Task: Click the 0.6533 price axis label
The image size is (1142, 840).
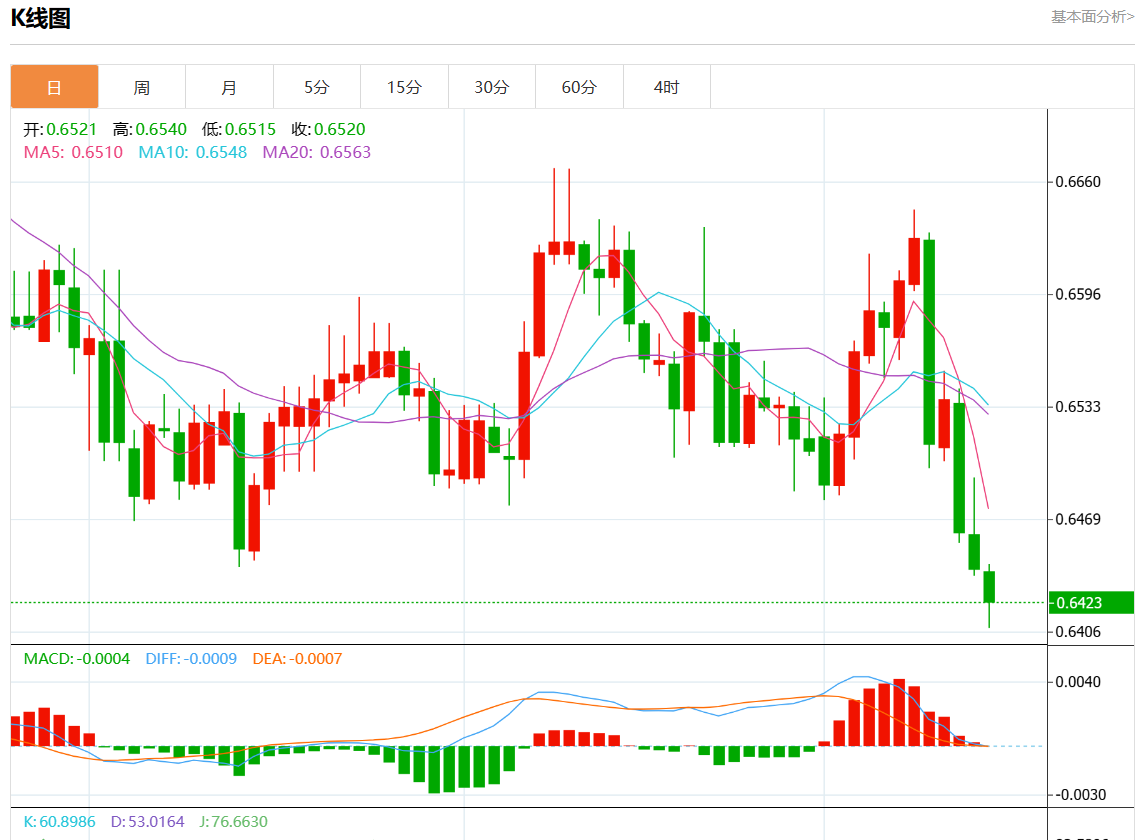Action: (x=1078, y=407)
